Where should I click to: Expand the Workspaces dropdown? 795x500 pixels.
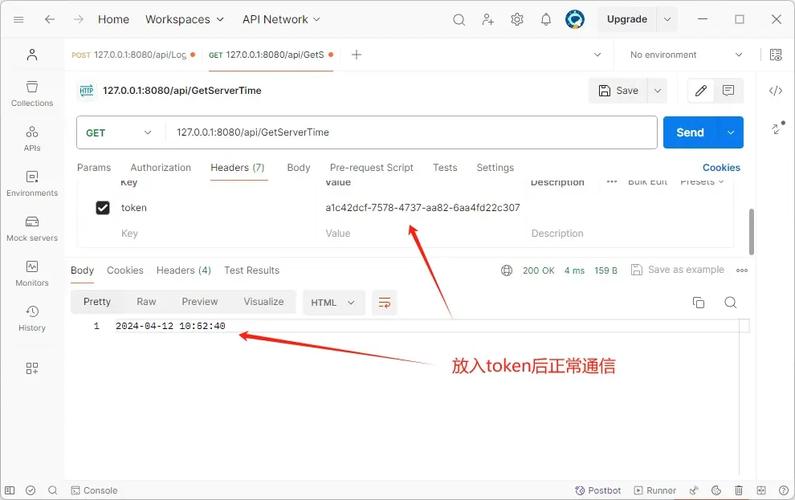tap(185, 19)
